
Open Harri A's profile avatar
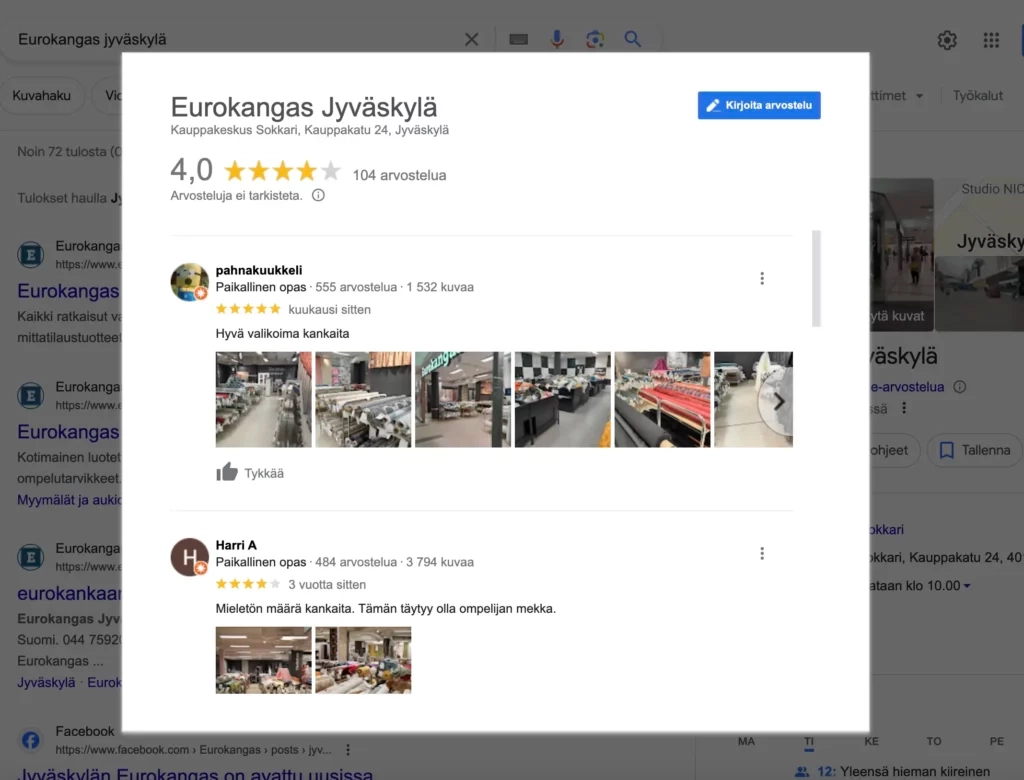click(x=189, y=557)
